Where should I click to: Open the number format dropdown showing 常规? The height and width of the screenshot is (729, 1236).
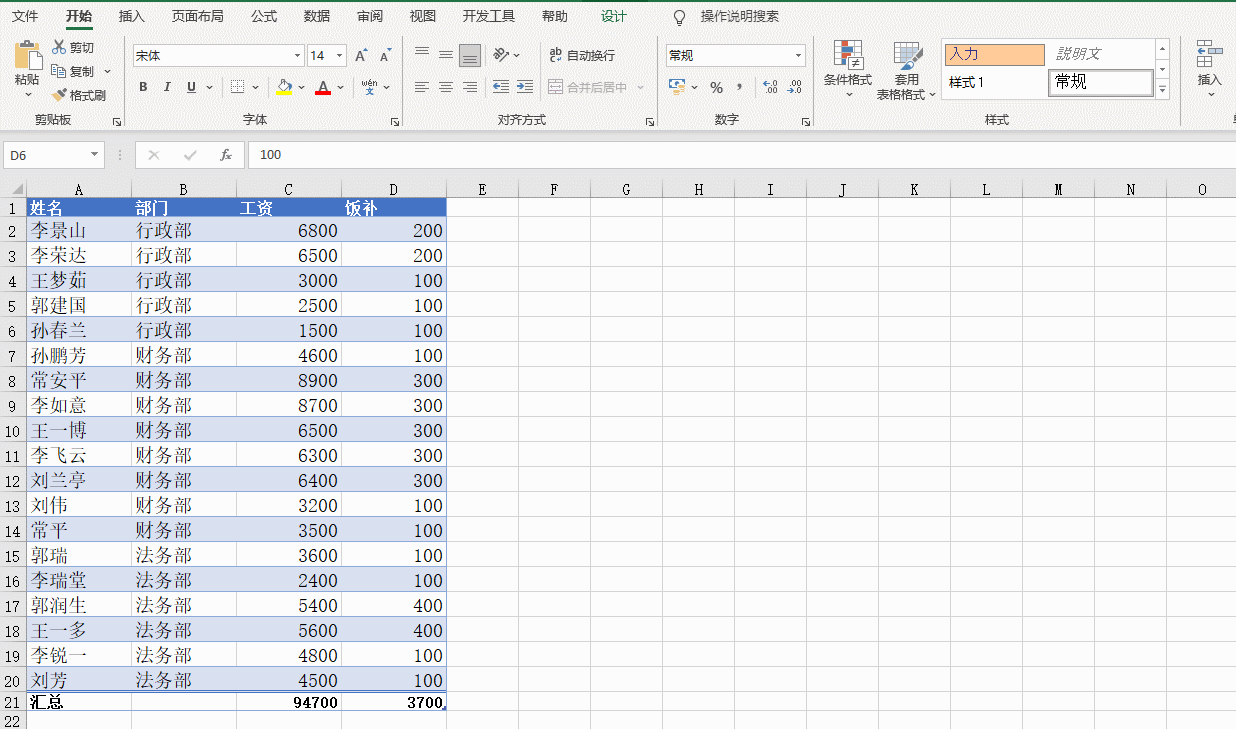tap(799, 56)
